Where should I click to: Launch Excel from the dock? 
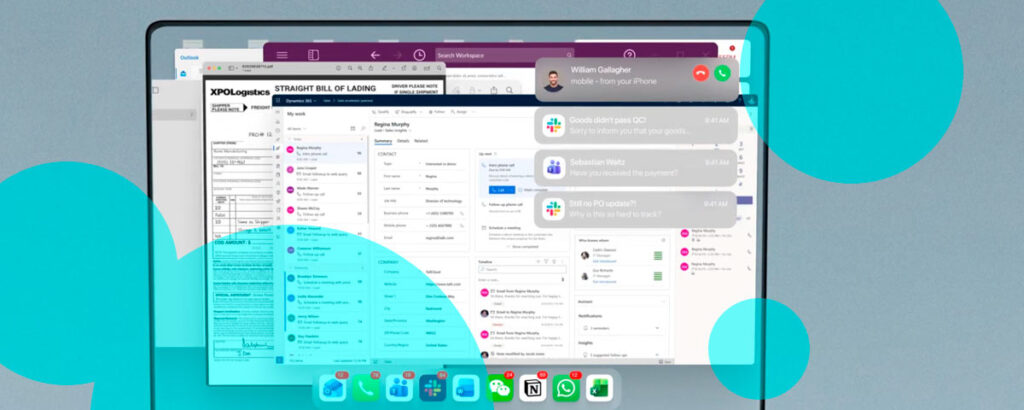tap(600, 388)
